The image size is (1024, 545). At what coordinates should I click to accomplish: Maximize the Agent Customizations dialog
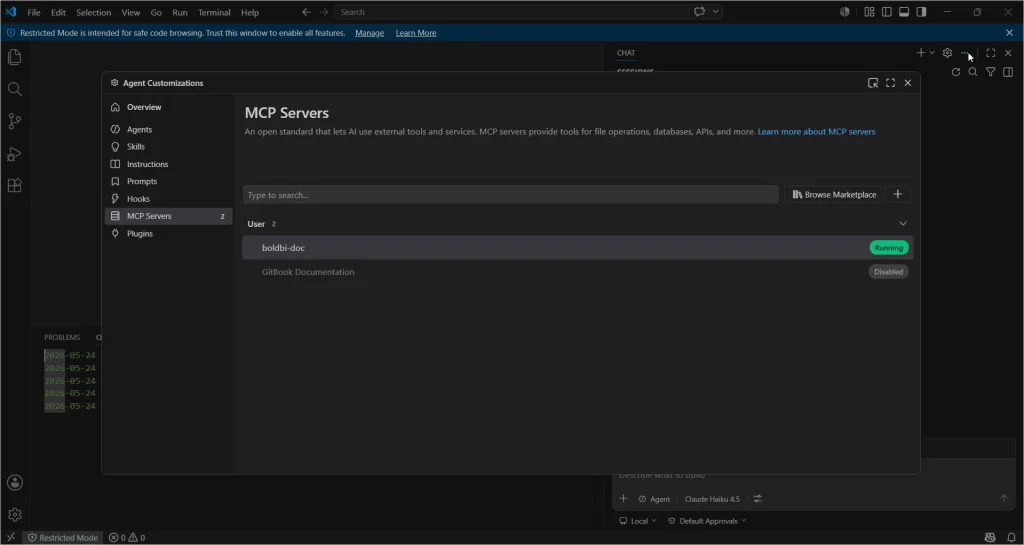click(x=890, y=83)
